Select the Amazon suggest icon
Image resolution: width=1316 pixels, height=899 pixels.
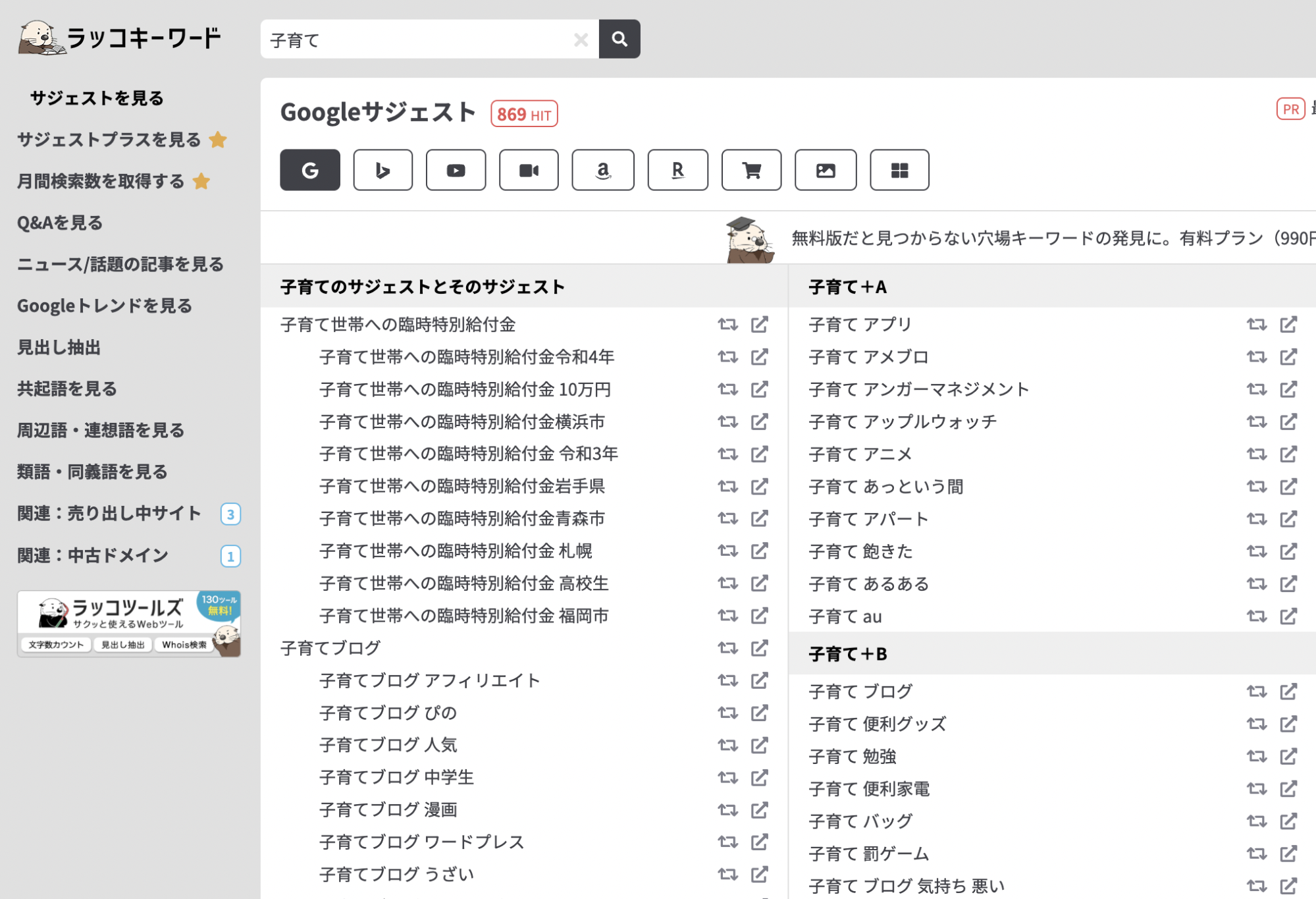pos(602,170)
